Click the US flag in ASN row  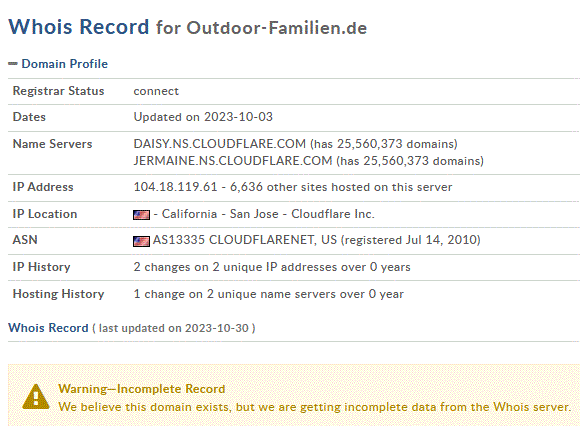(x=142, y=241)
